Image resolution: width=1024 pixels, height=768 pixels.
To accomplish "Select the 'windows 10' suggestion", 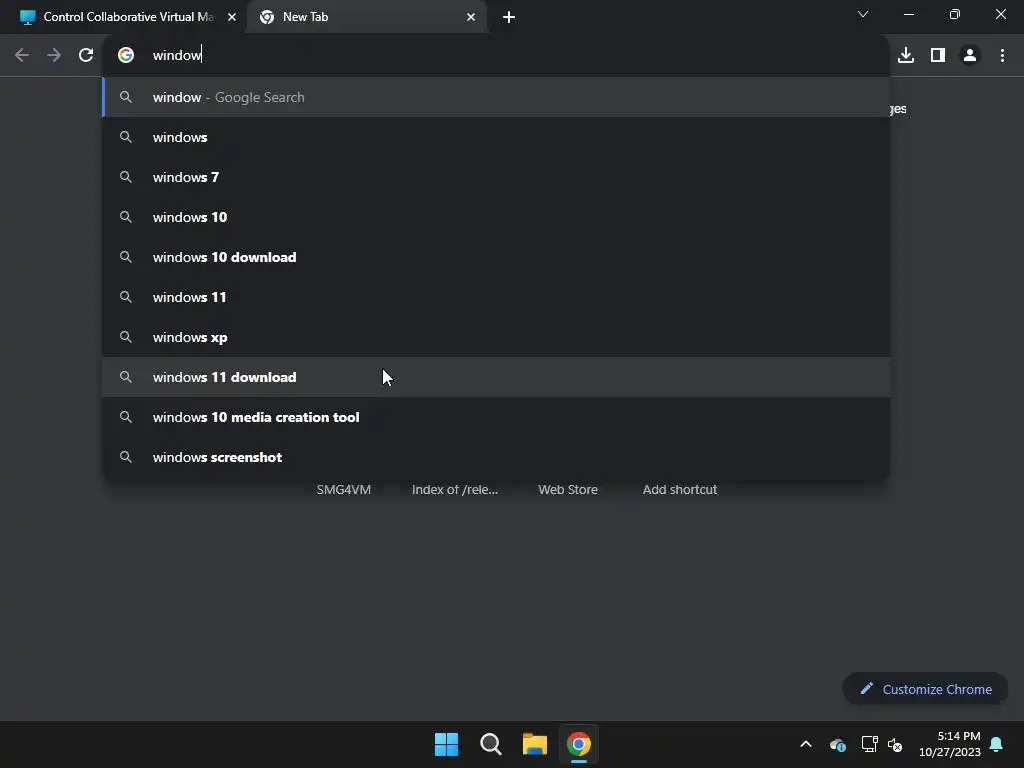I will (x=496, y=217).
